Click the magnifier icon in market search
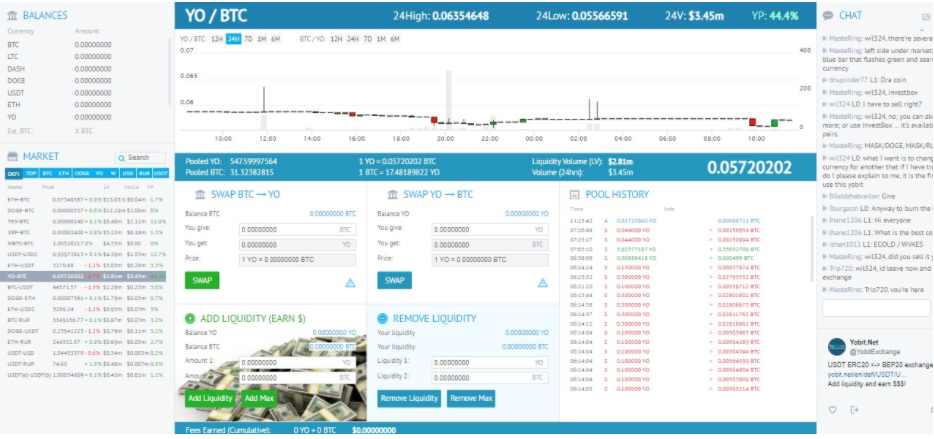Viewport: 934px width, 439px height. point(122,158)
